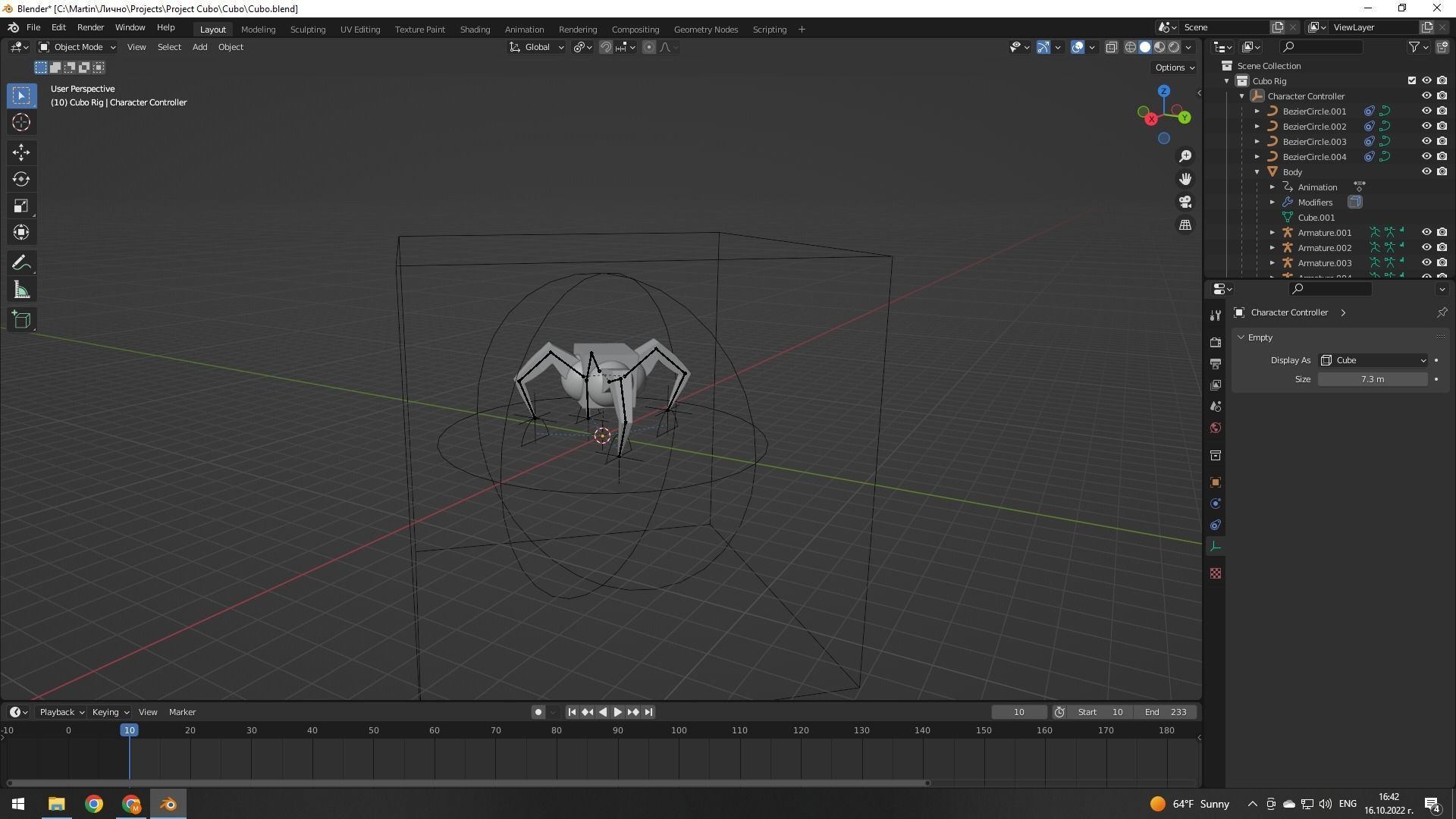Pin the properties editor context
Screen dimensions: 1456x819
click(1442, 312)
